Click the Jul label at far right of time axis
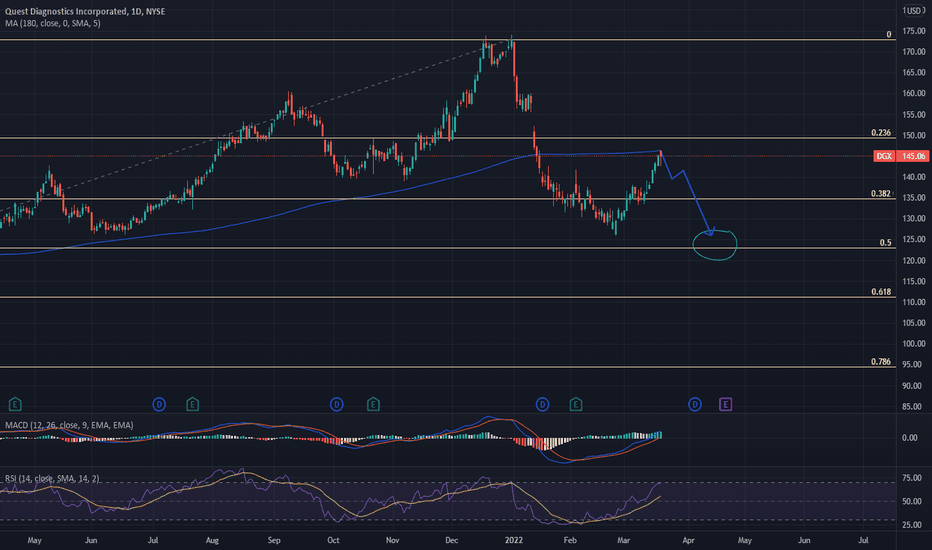 pos(864,540)
